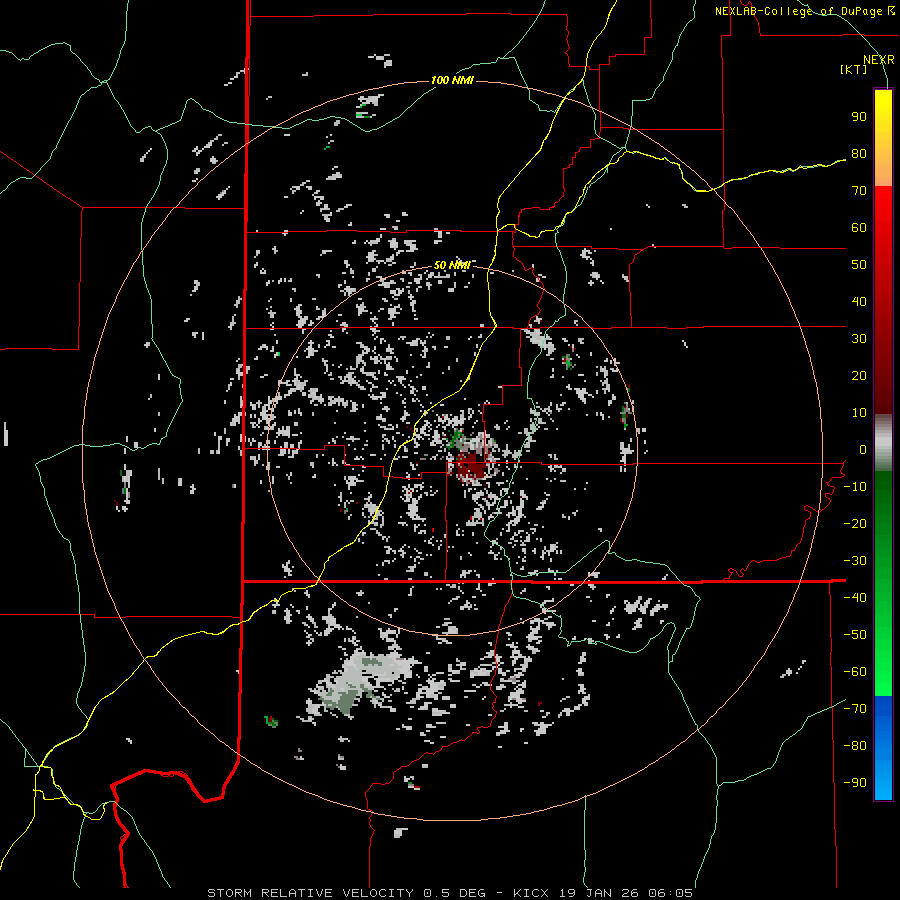Click the positive "30" scale value
900x900 pixels.
point(859,339)
